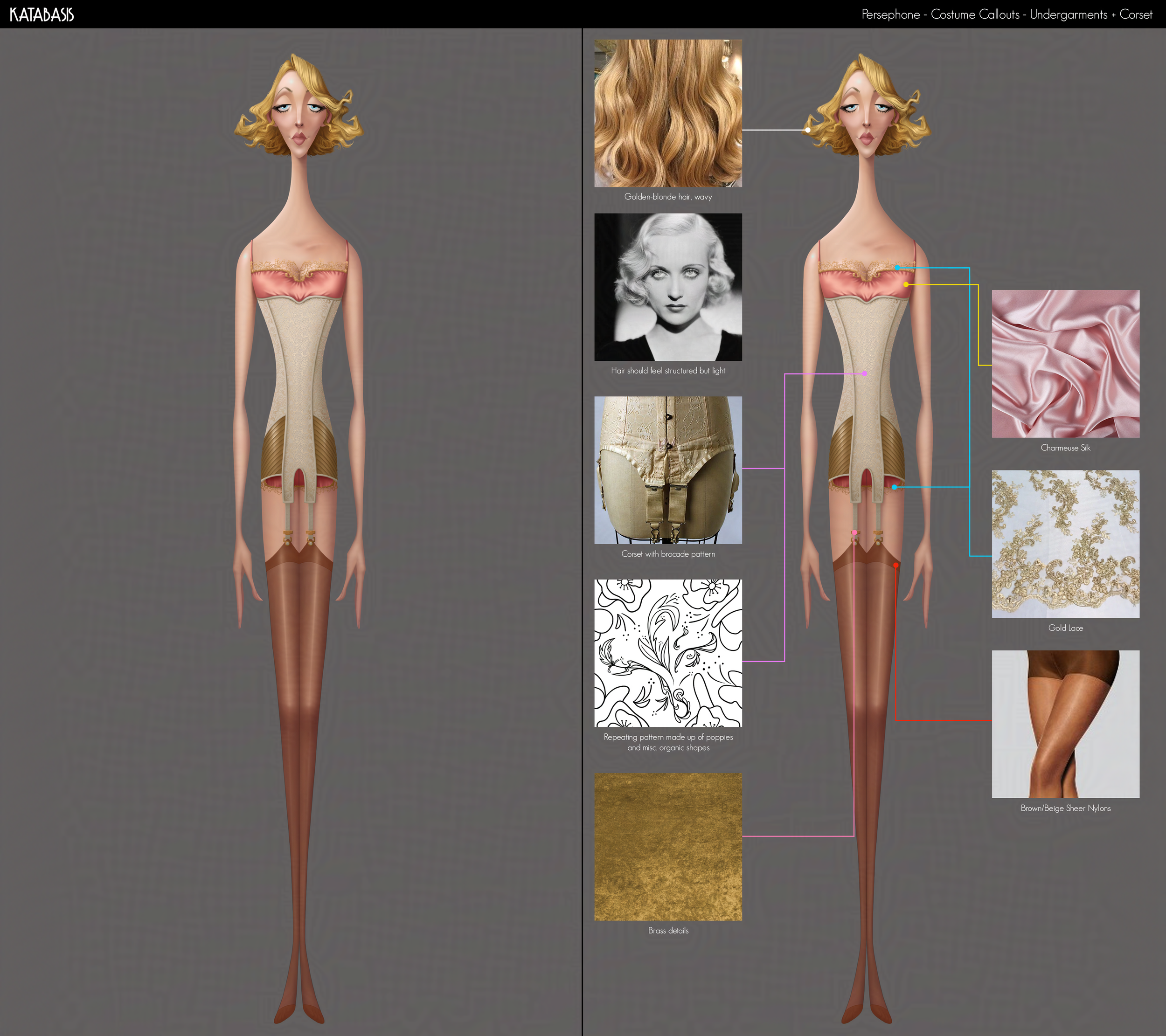The height and width of the screenshot is (1036, 1166).
Task: Open the Gold Lace reference image
Action: [x=1065, y=544]
